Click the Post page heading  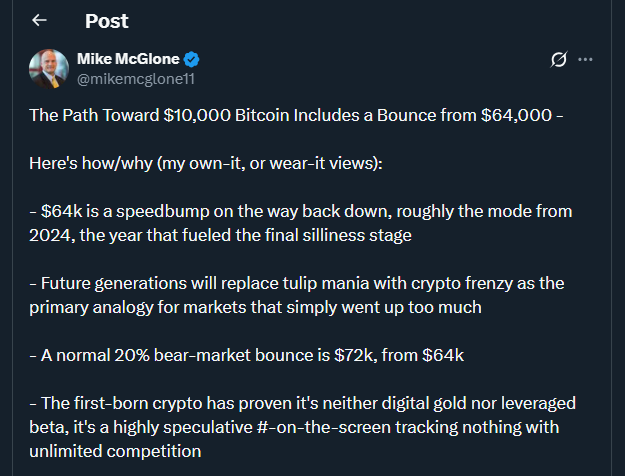tap(106, 21)
